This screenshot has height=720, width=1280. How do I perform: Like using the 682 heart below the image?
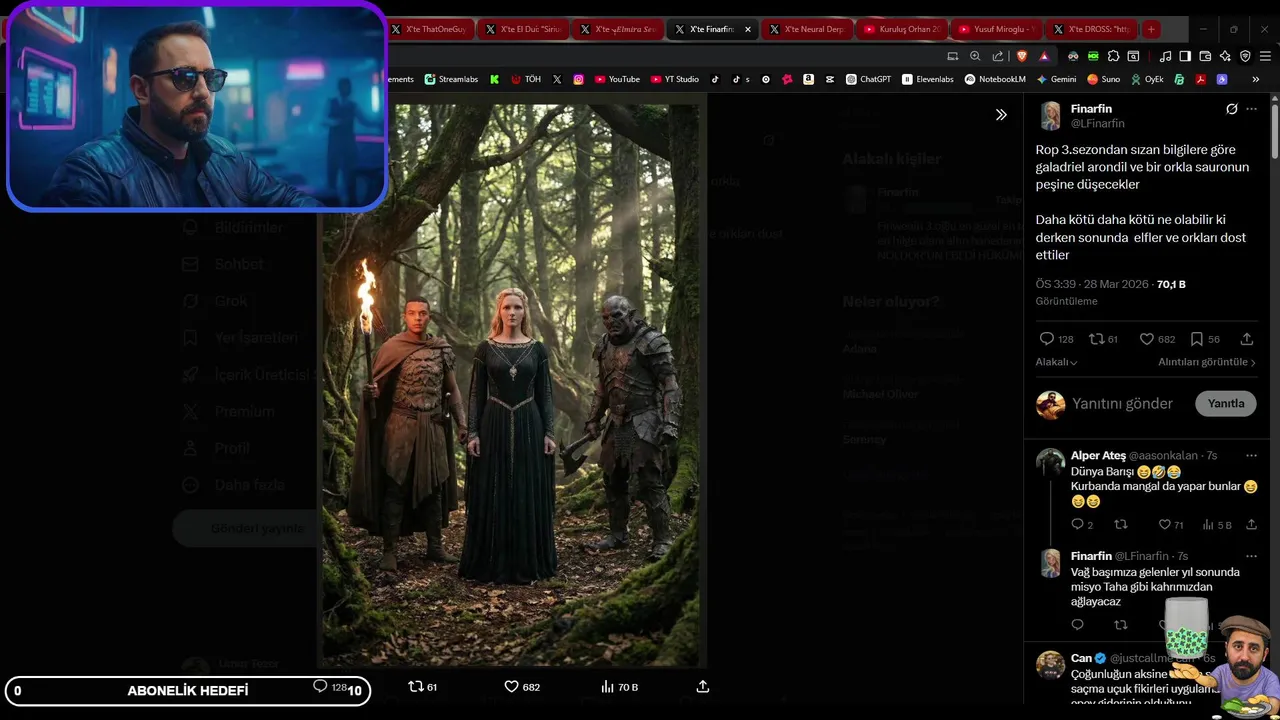522,687
